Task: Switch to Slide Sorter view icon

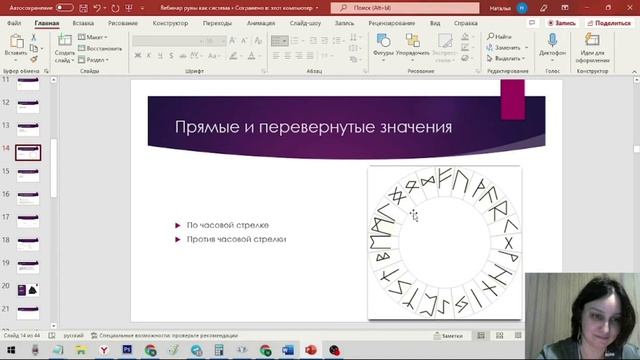Action: pyautogui.click(x=500, y=336)
